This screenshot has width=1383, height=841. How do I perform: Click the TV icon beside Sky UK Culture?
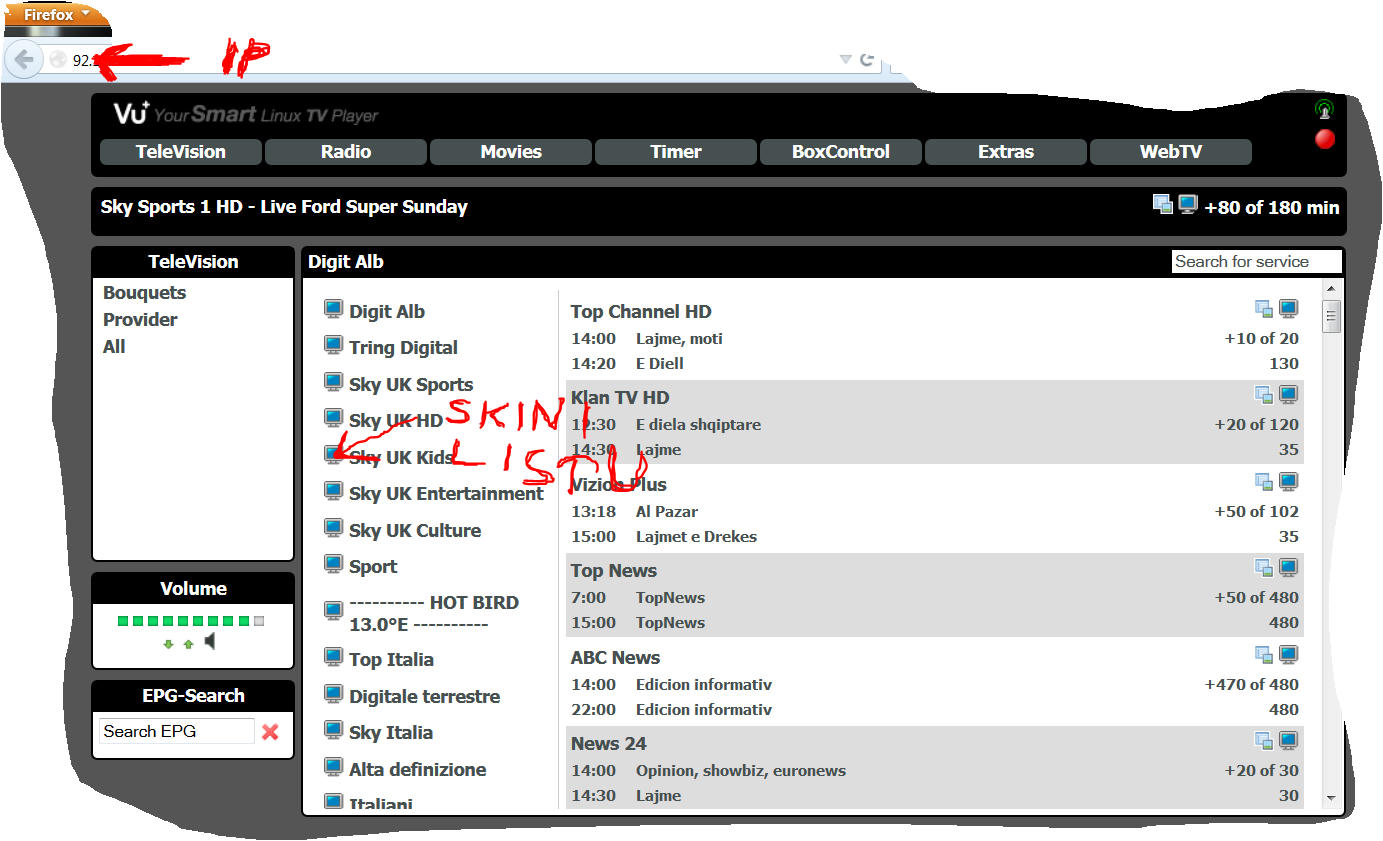[334, 528]
